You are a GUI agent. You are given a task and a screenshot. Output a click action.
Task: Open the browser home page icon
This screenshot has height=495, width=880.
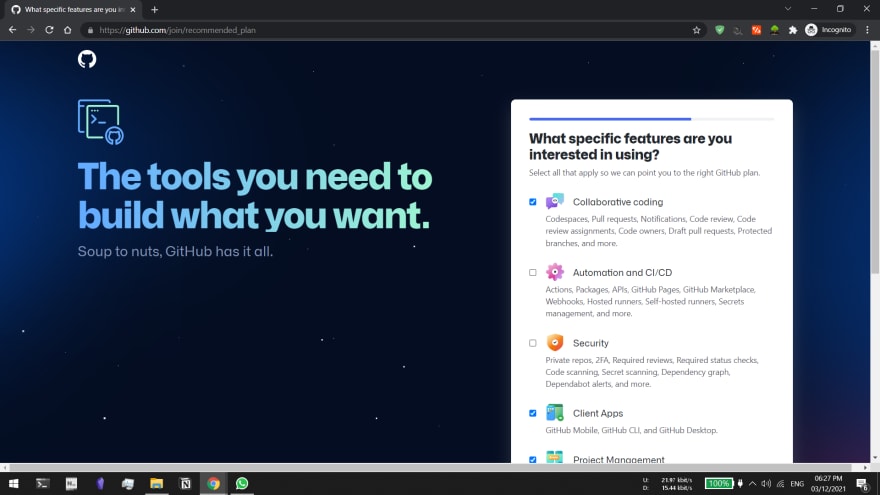67,30
